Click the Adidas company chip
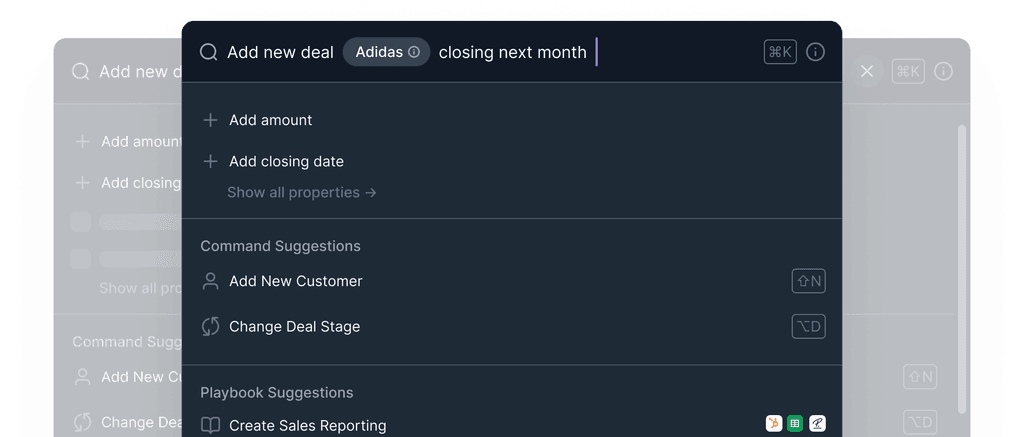This screenshot has width=1024, height=437. coord(379,52)
